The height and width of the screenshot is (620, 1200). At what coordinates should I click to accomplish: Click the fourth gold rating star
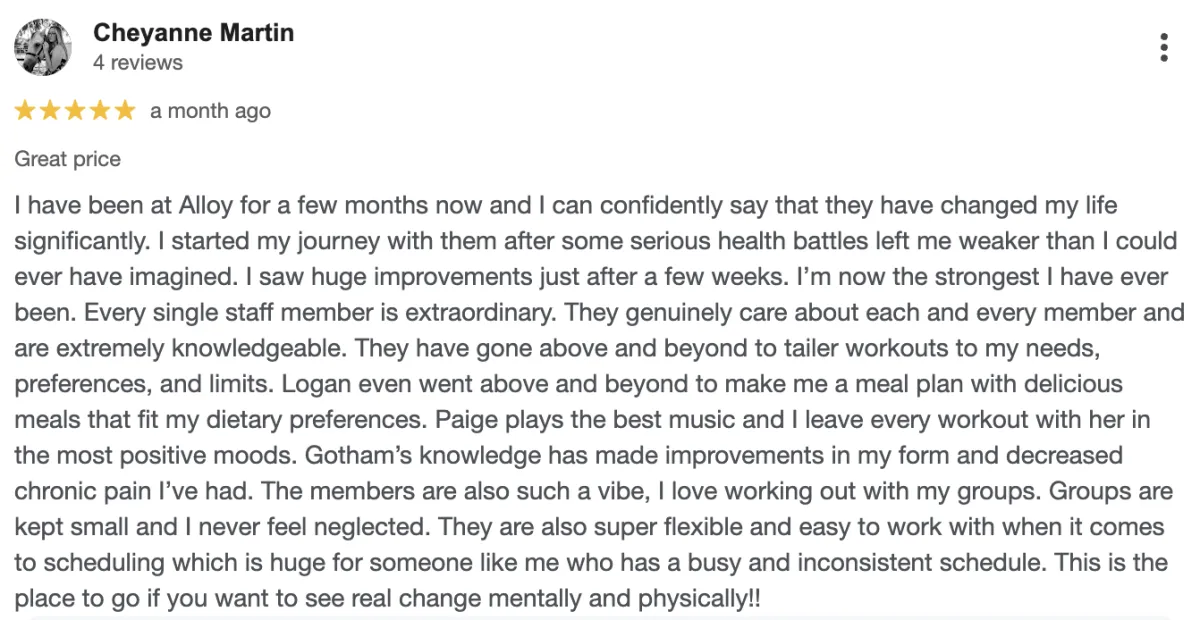pos(100,111)
